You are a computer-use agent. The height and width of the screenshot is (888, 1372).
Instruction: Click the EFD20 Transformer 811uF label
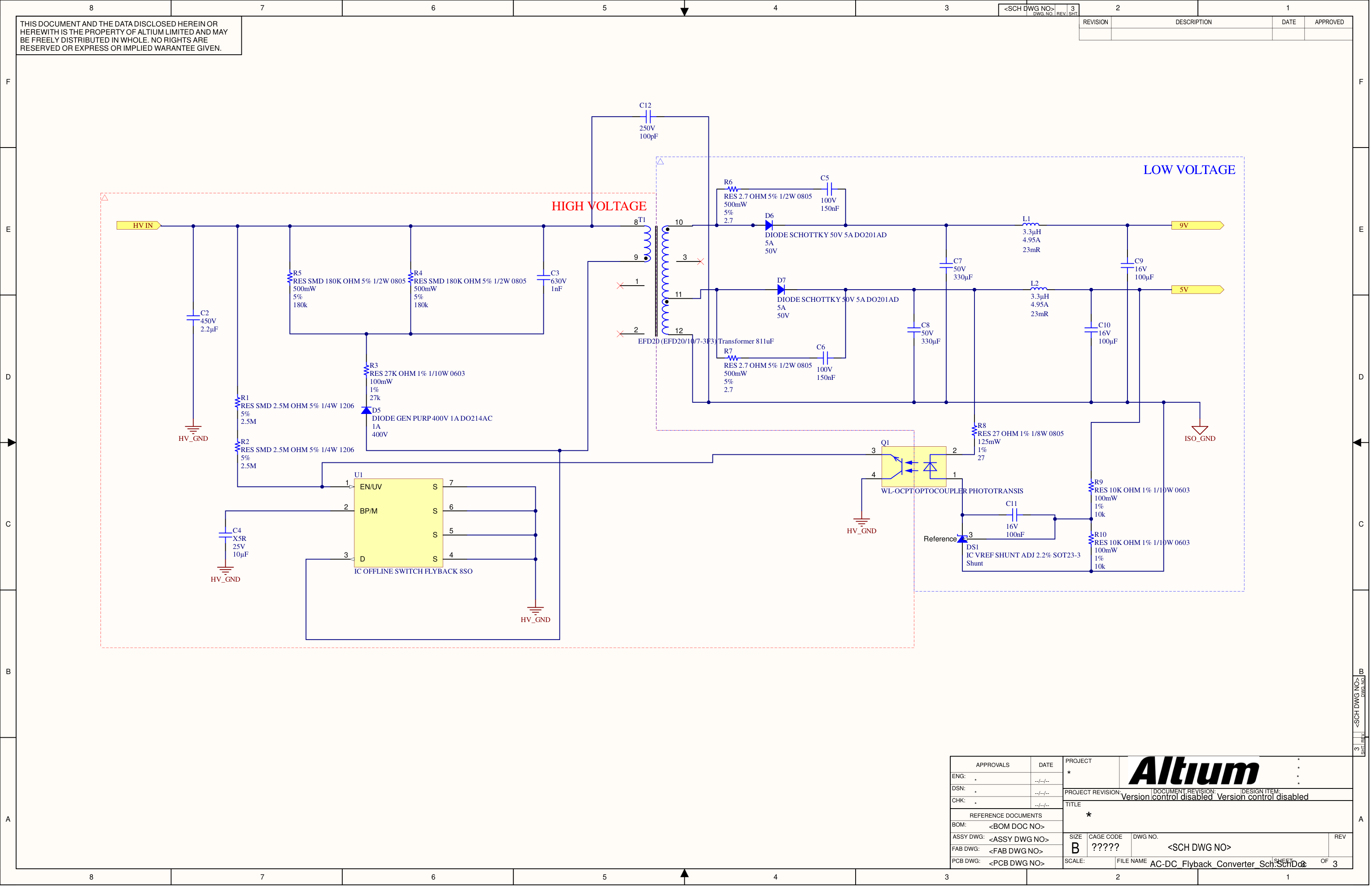click(x=706, y=341)
